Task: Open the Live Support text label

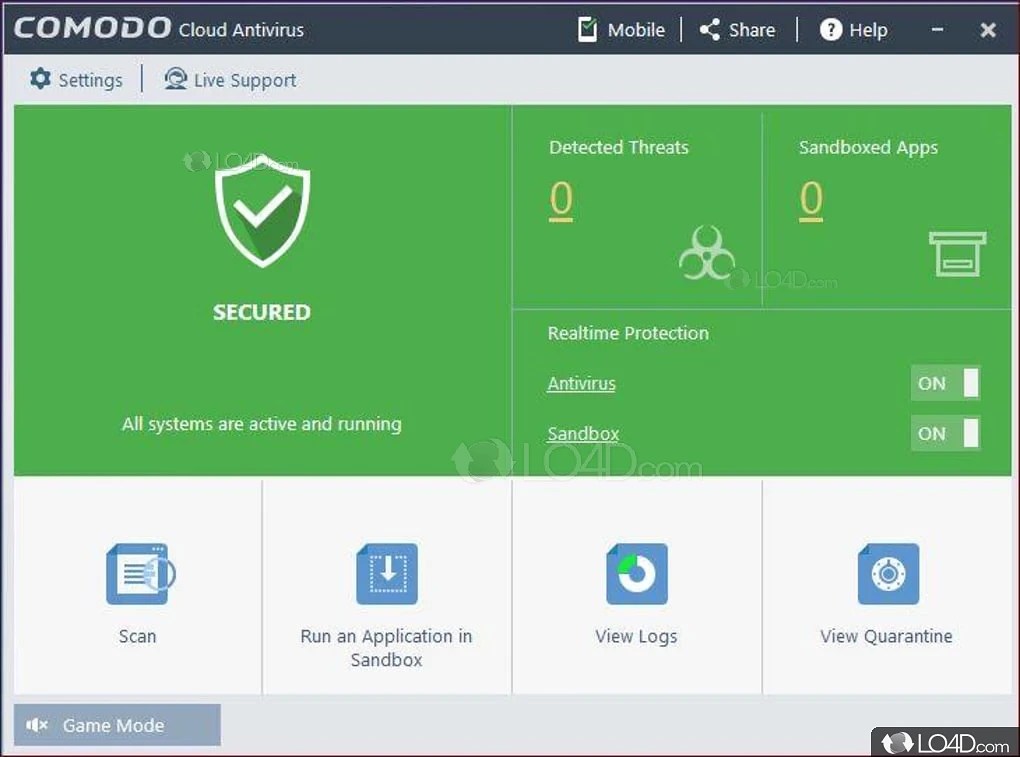Action: [245, 80]
